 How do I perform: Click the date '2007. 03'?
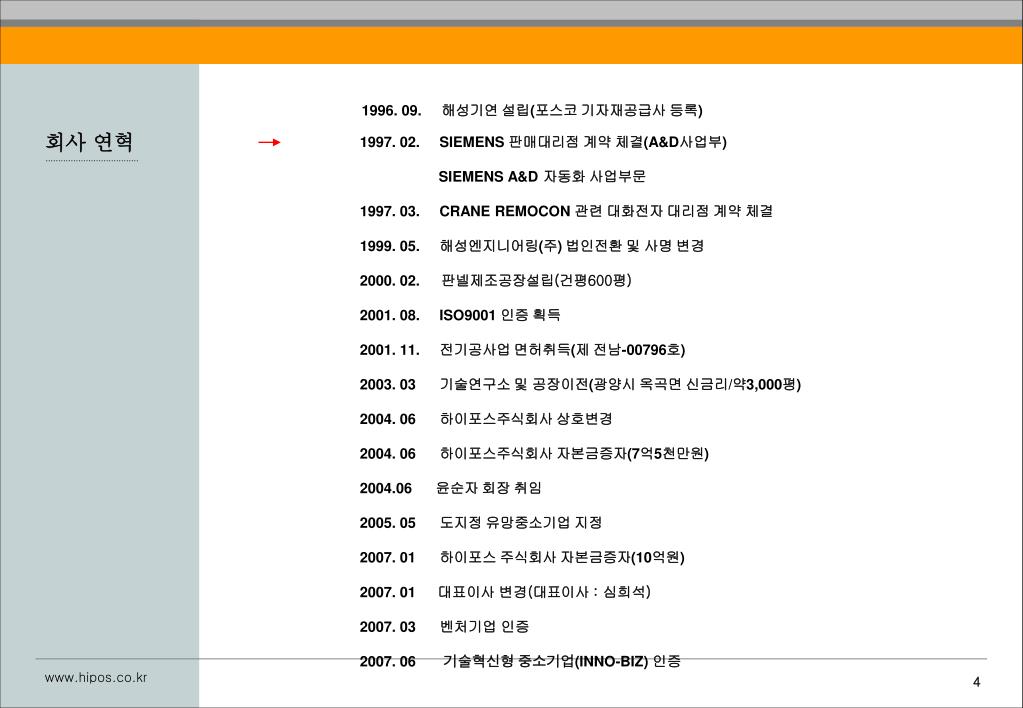pos(388,626)
